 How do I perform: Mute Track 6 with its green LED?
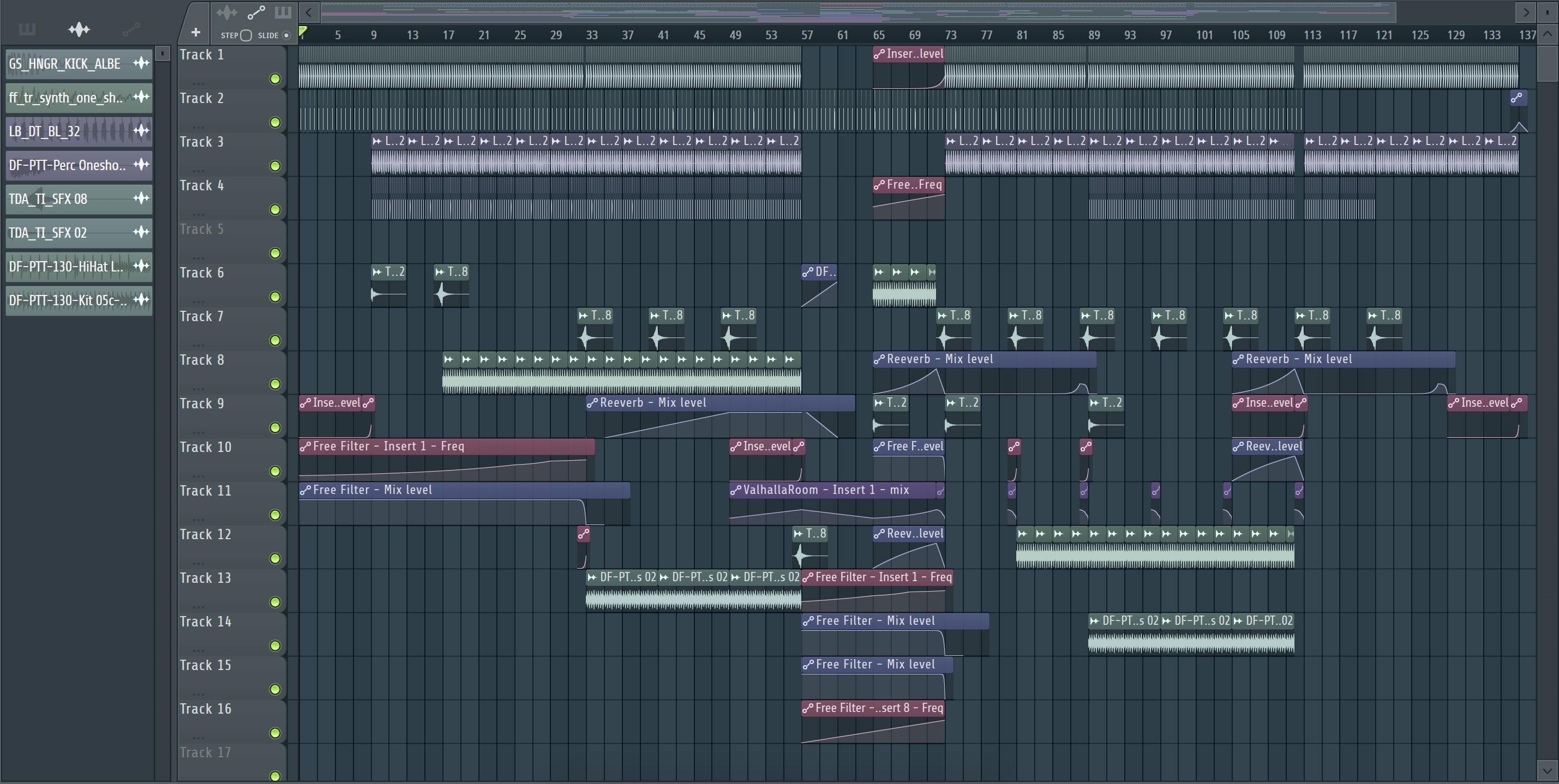pyautogui.click(x=275, y=297)
